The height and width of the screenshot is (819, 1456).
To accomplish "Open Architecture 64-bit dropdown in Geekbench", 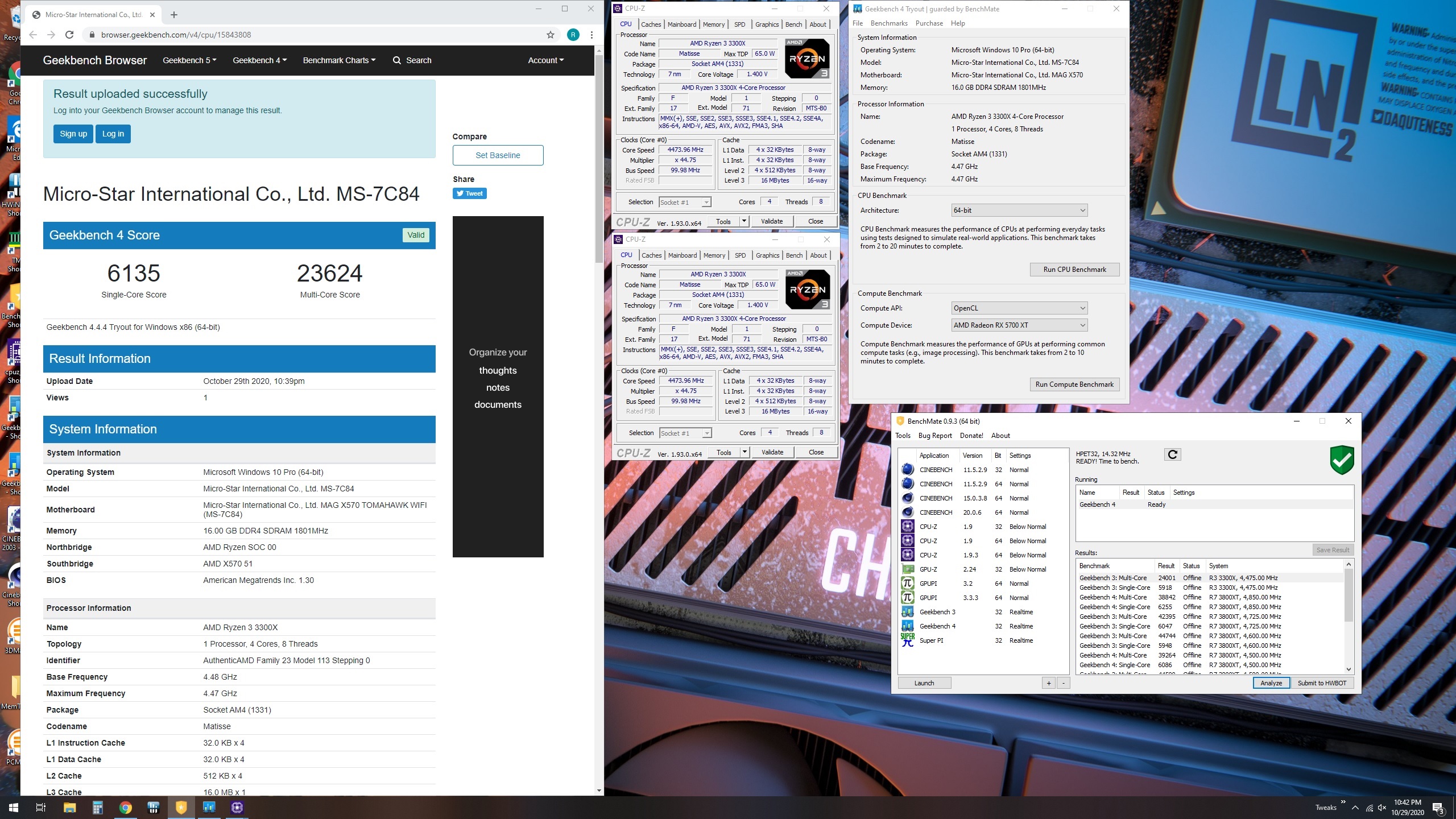I will (x=1019, y=210).
